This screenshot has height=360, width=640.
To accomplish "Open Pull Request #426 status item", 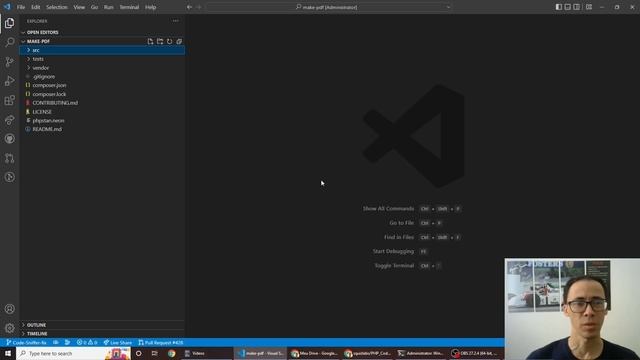I will tap(160, 342).
